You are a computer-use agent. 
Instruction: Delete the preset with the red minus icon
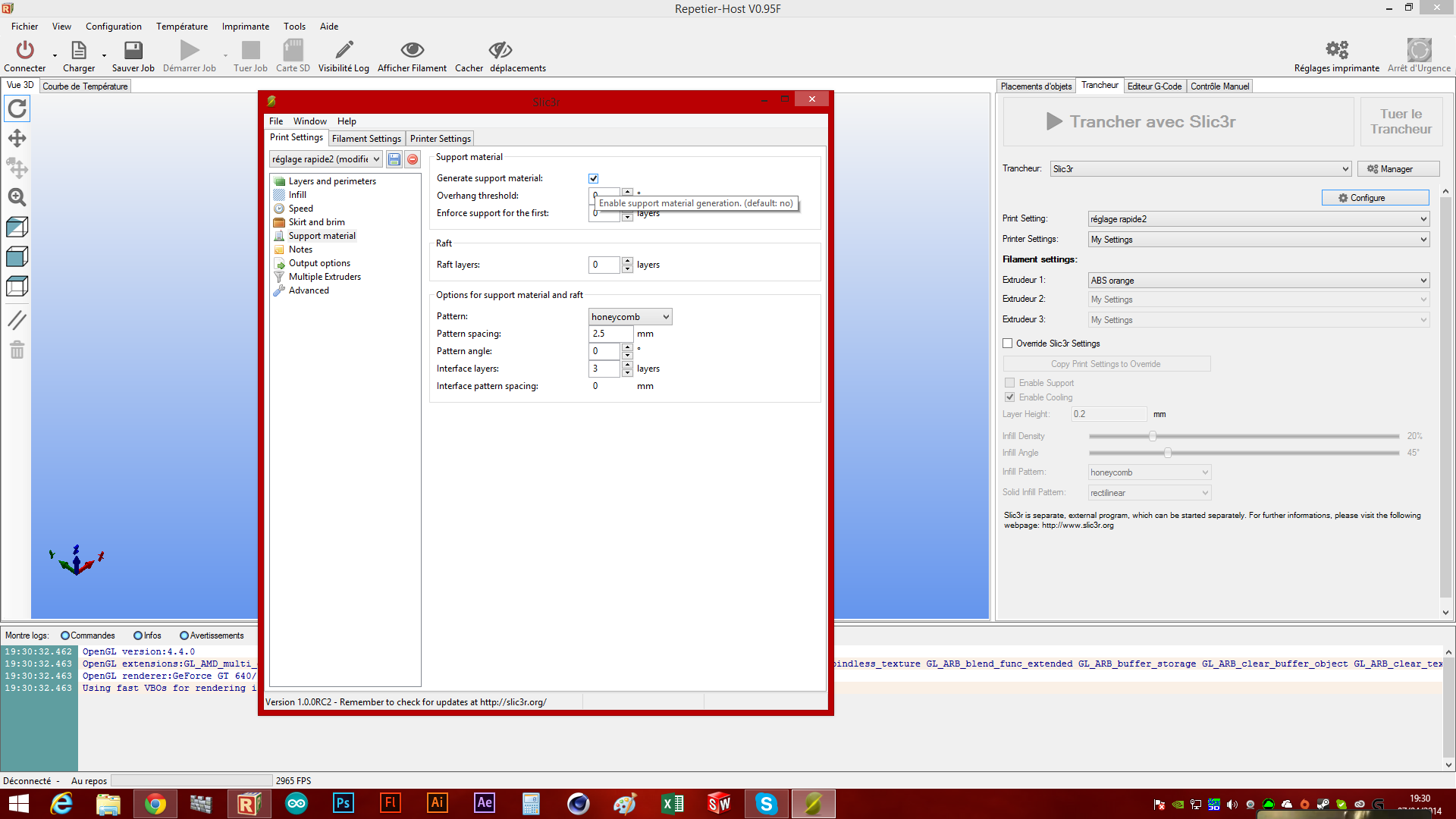pyautogui.click(x=413, y=159)
